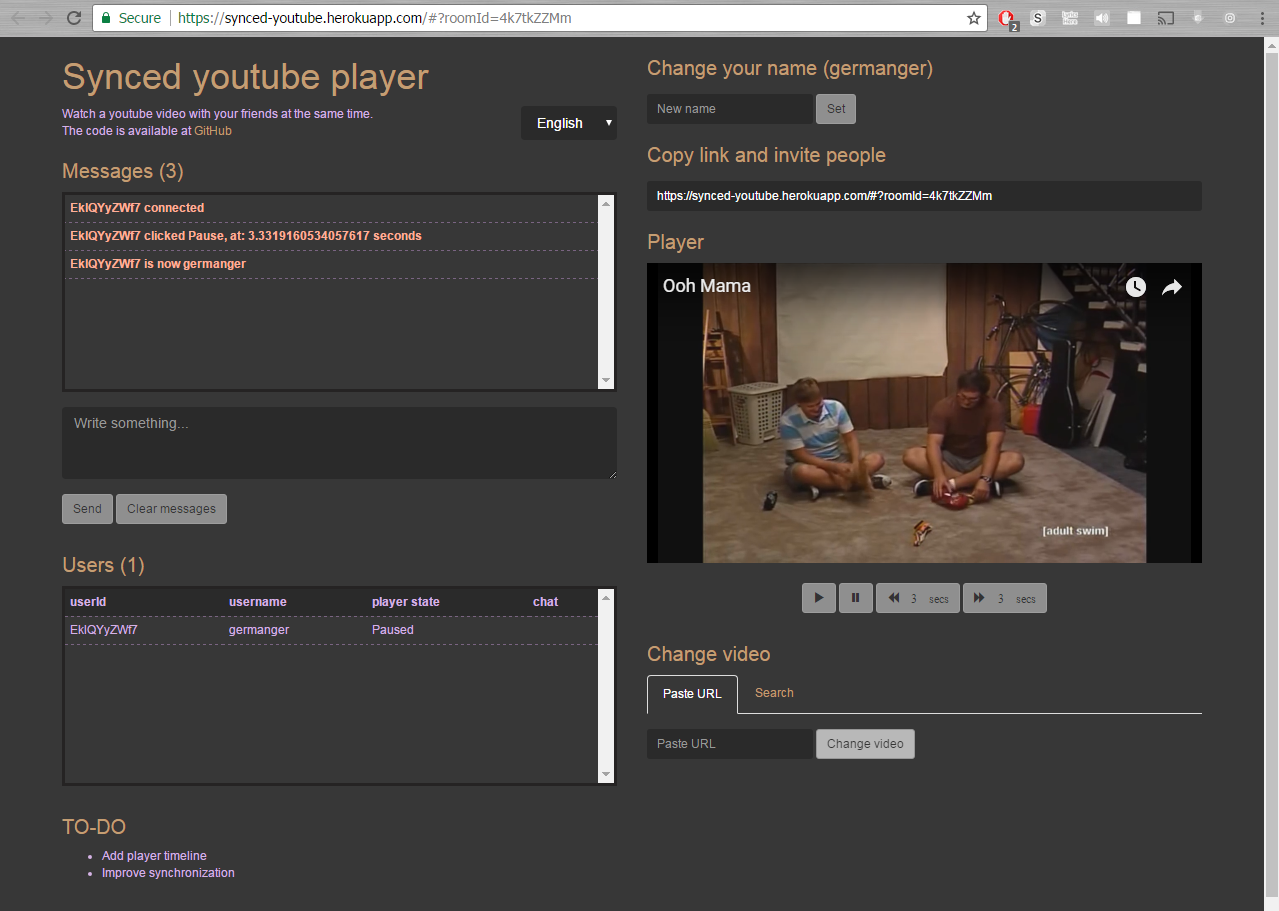This screenshot has height=911, width=1279.
Task: Open the Chrome three-dot menu
Action: click(1262, 18)
